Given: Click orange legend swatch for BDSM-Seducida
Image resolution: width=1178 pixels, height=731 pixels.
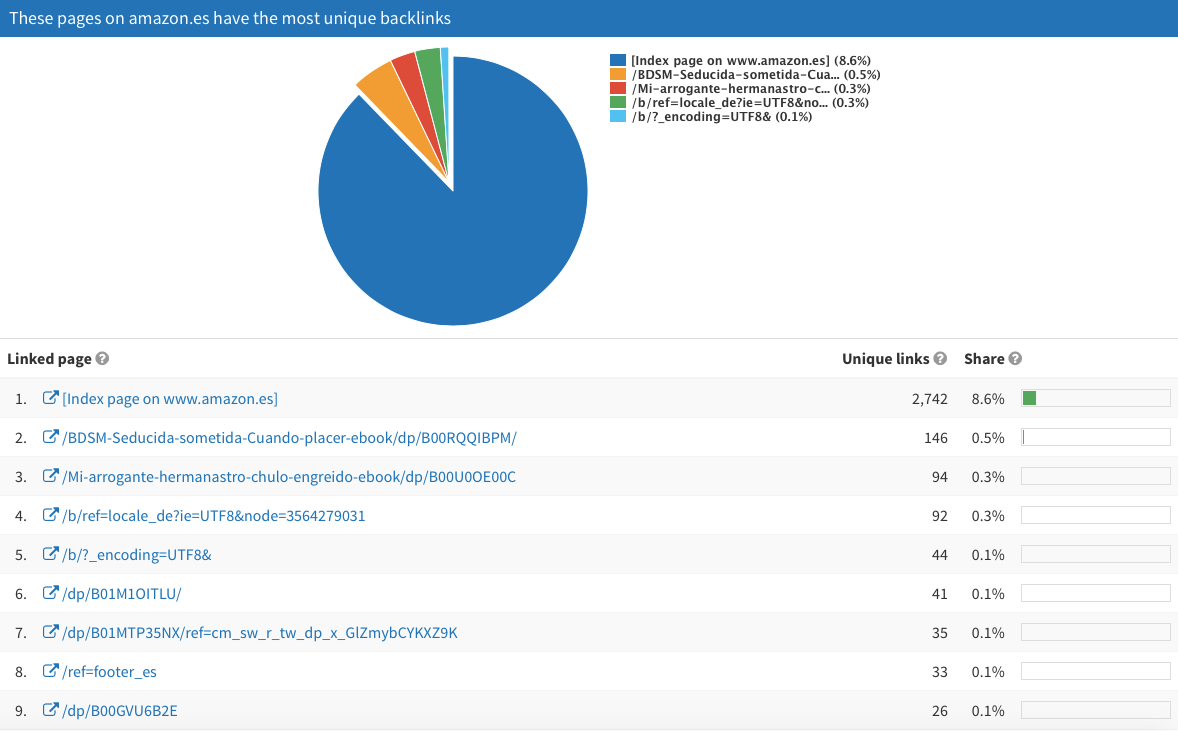Looking at the screenshot, I should click(618, 75).
